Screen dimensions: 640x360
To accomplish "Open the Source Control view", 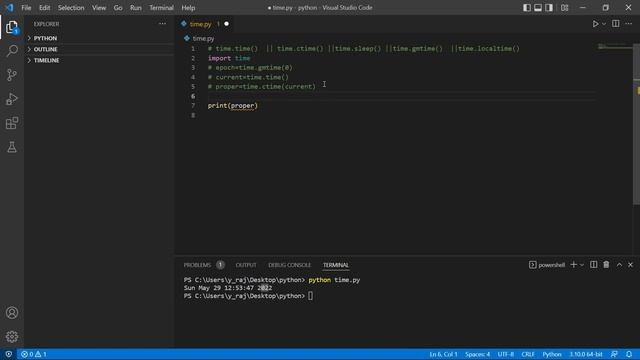I will [12, 75].
